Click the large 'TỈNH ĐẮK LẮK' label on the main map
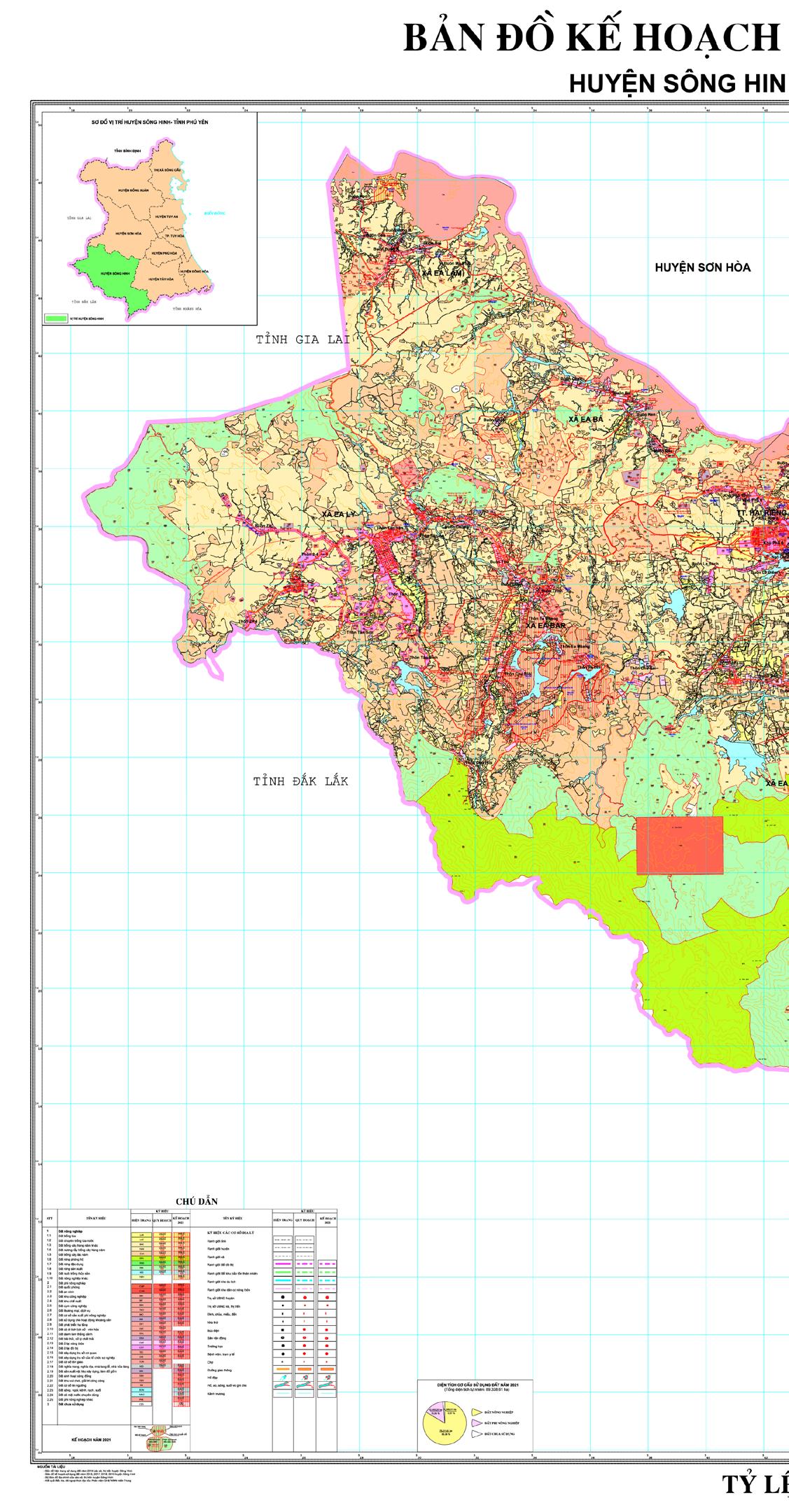The image size is (789, 1512). pos(301,781)
